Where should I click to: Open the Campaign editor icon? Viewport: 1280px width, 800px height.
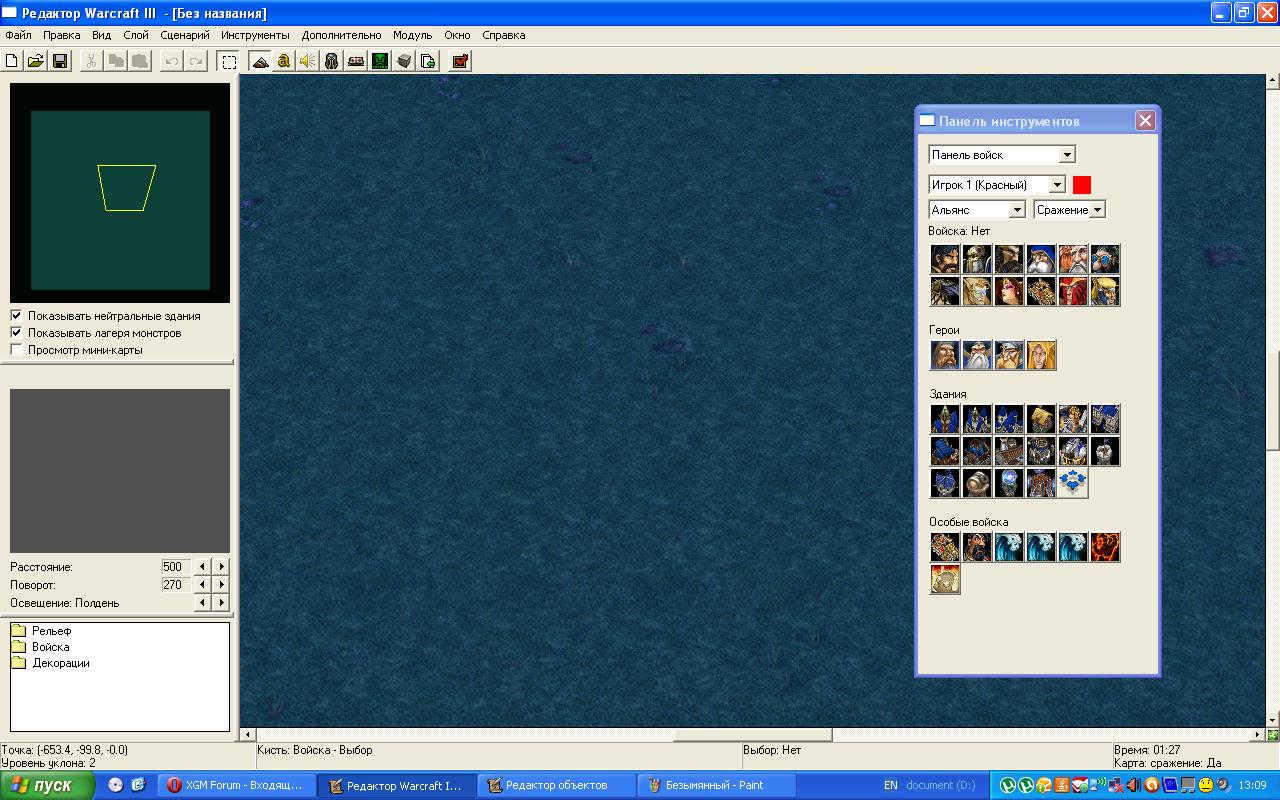(356, 61)
